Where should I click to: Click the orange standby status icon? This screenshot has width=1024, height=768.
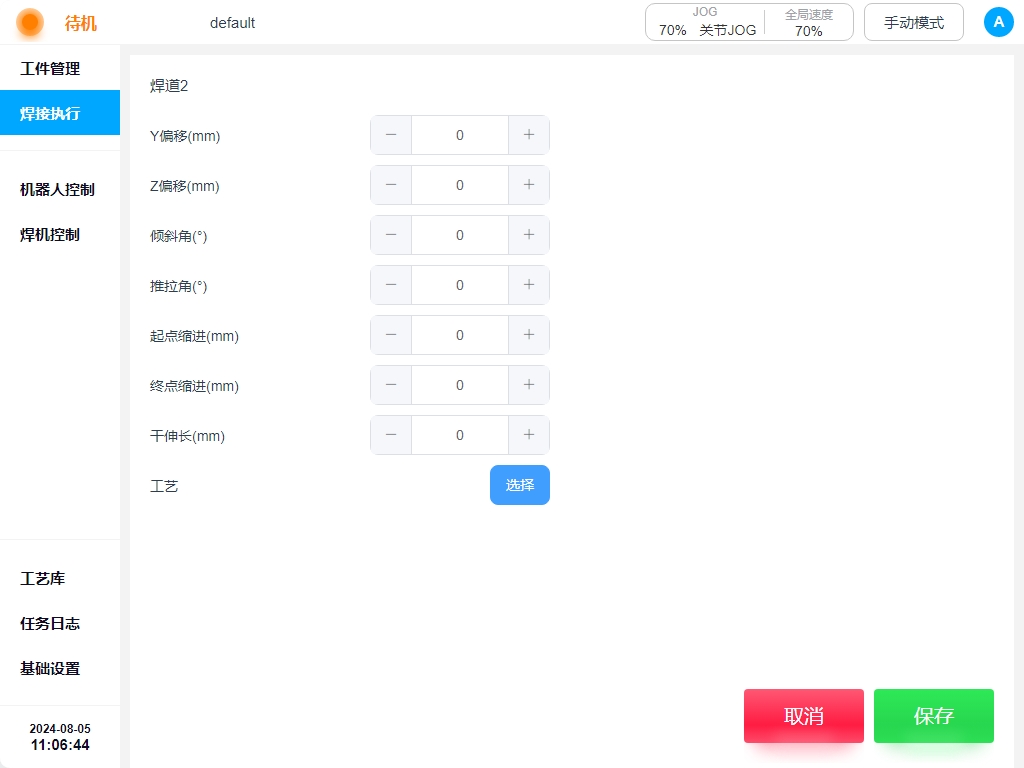click(x=30, y=22)
